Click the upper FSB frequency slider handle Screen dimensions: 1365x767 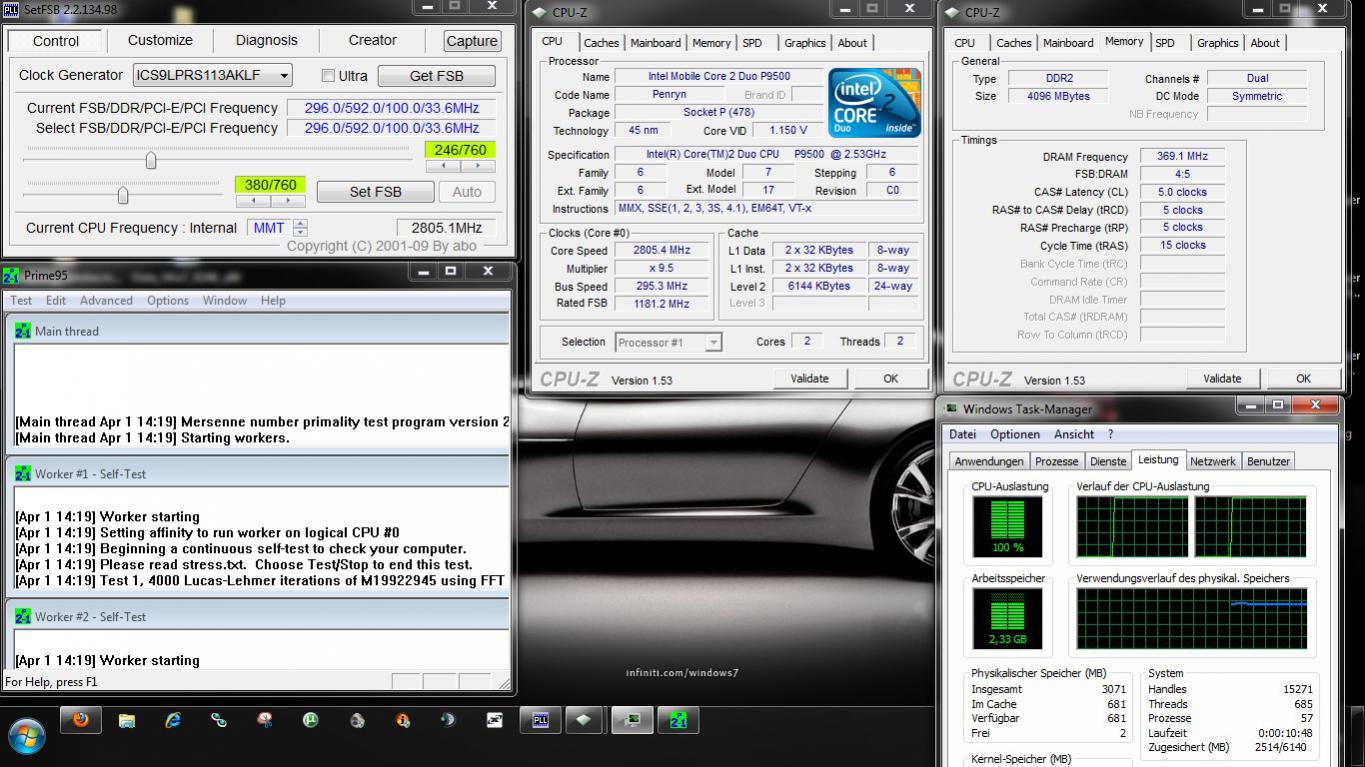(151, 160)
